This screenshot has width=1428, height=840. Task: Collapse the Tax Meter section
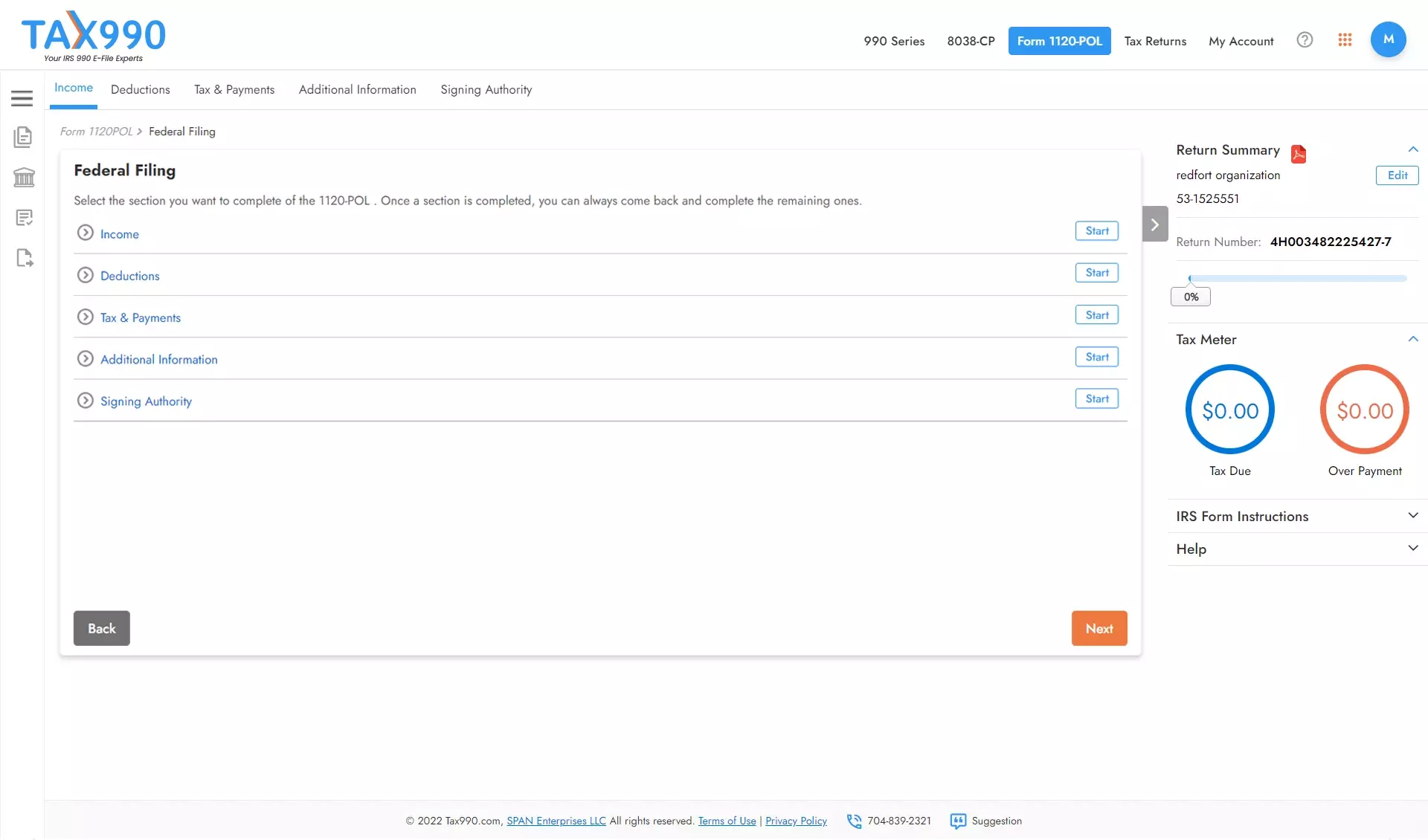click(1413, 339)
